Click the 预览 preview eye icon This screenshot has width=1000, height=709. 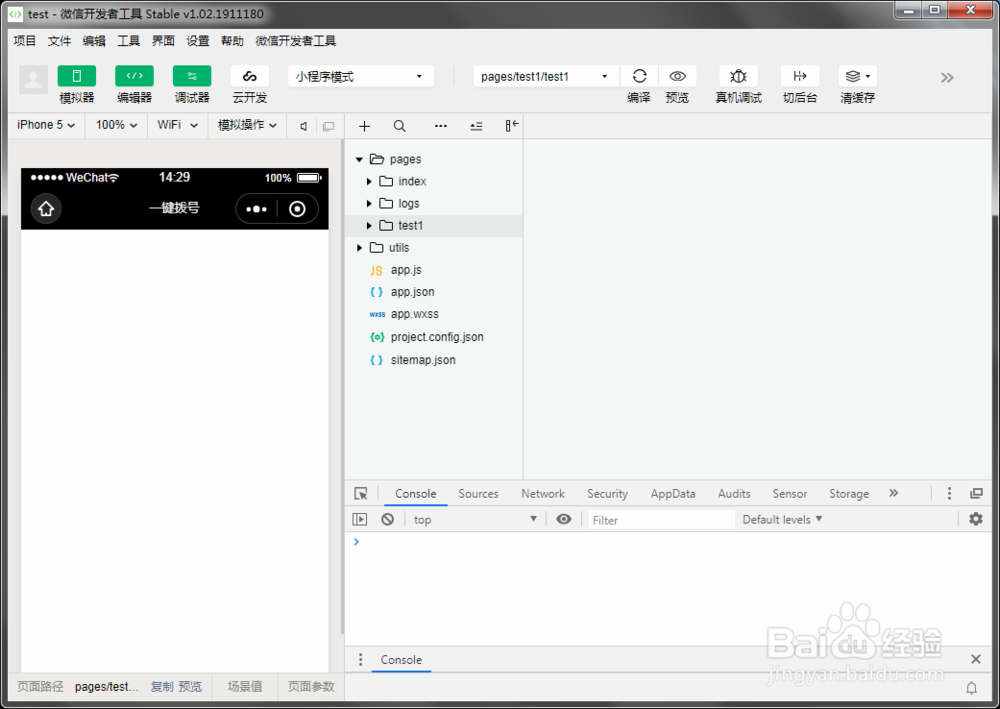(x=677, y=76)
